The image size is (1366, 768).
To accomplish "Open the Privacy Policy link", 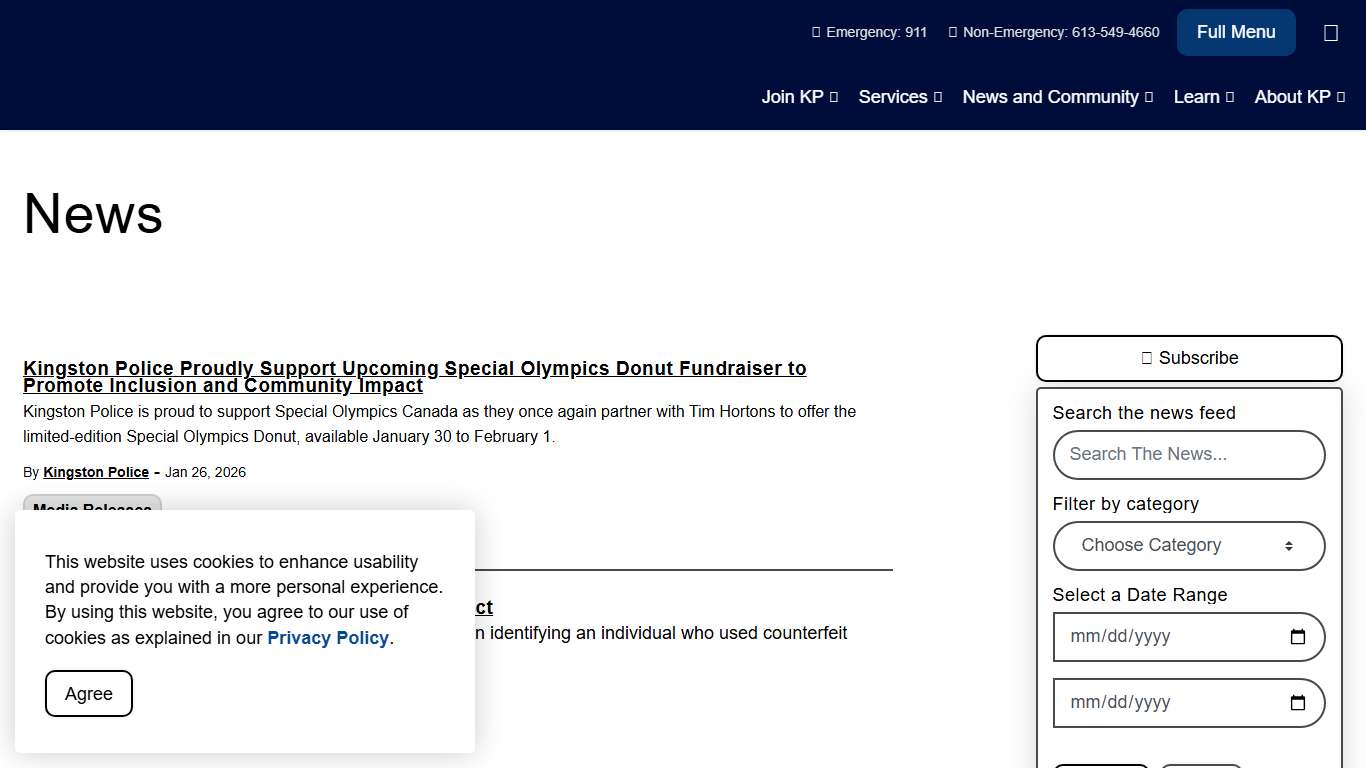I will pyautogui.click(x=328, y=638).
